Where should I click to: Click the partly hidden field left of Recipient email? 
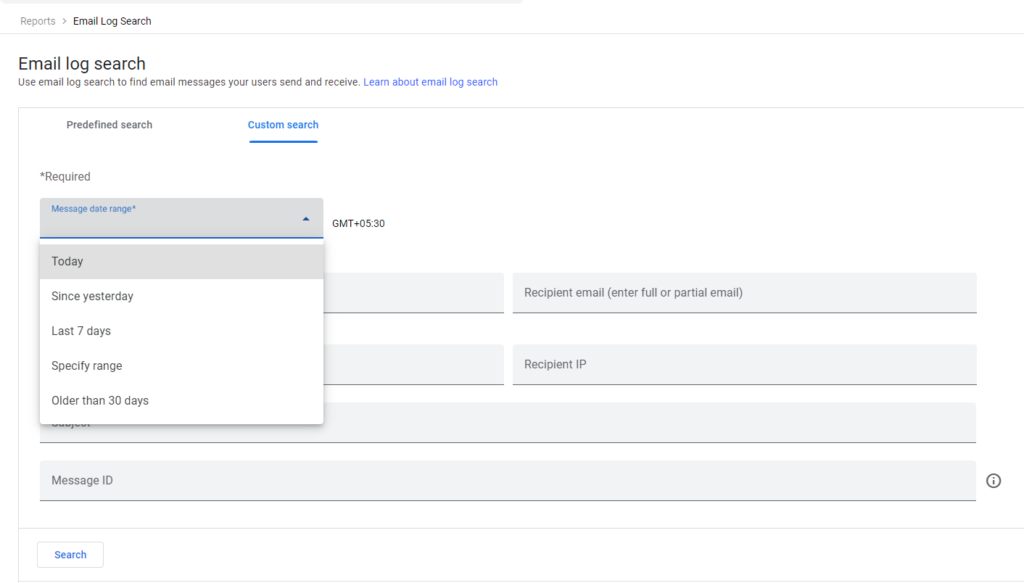click(x=413, y=293)
